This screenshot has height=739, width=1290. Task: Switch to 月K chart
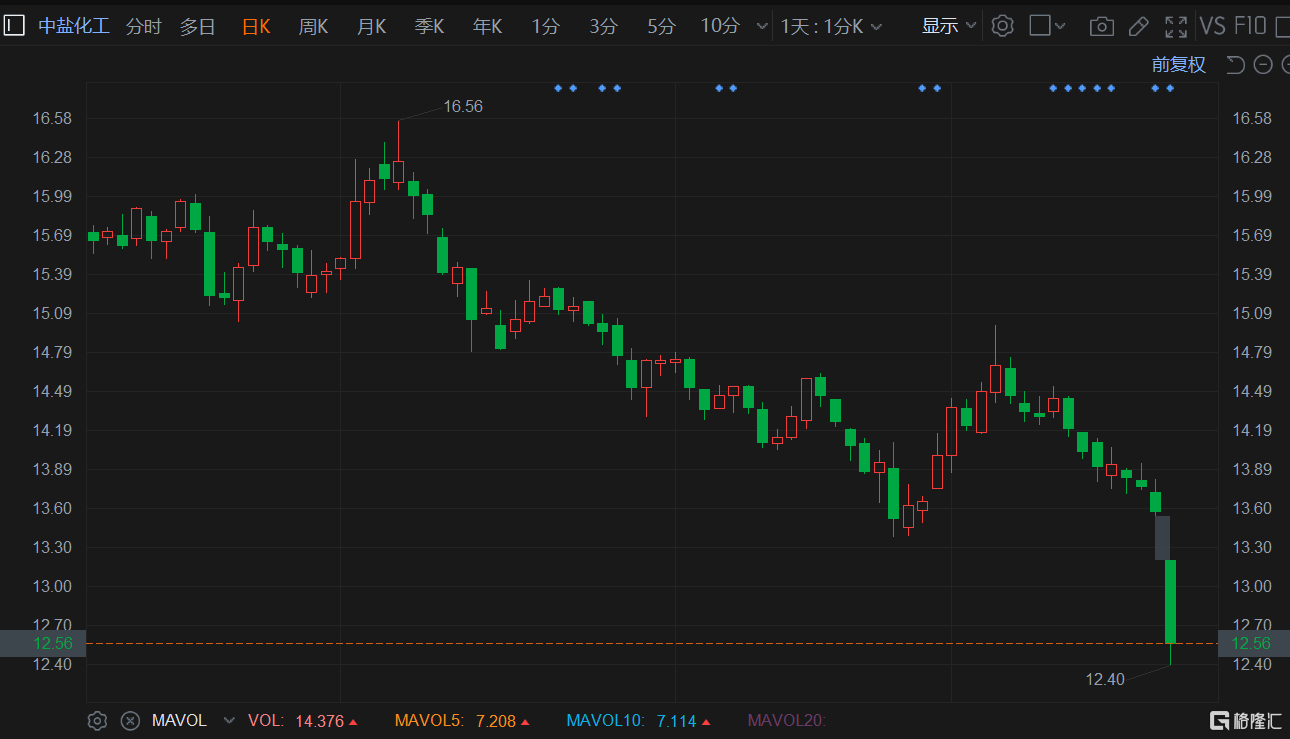point(371,27)
